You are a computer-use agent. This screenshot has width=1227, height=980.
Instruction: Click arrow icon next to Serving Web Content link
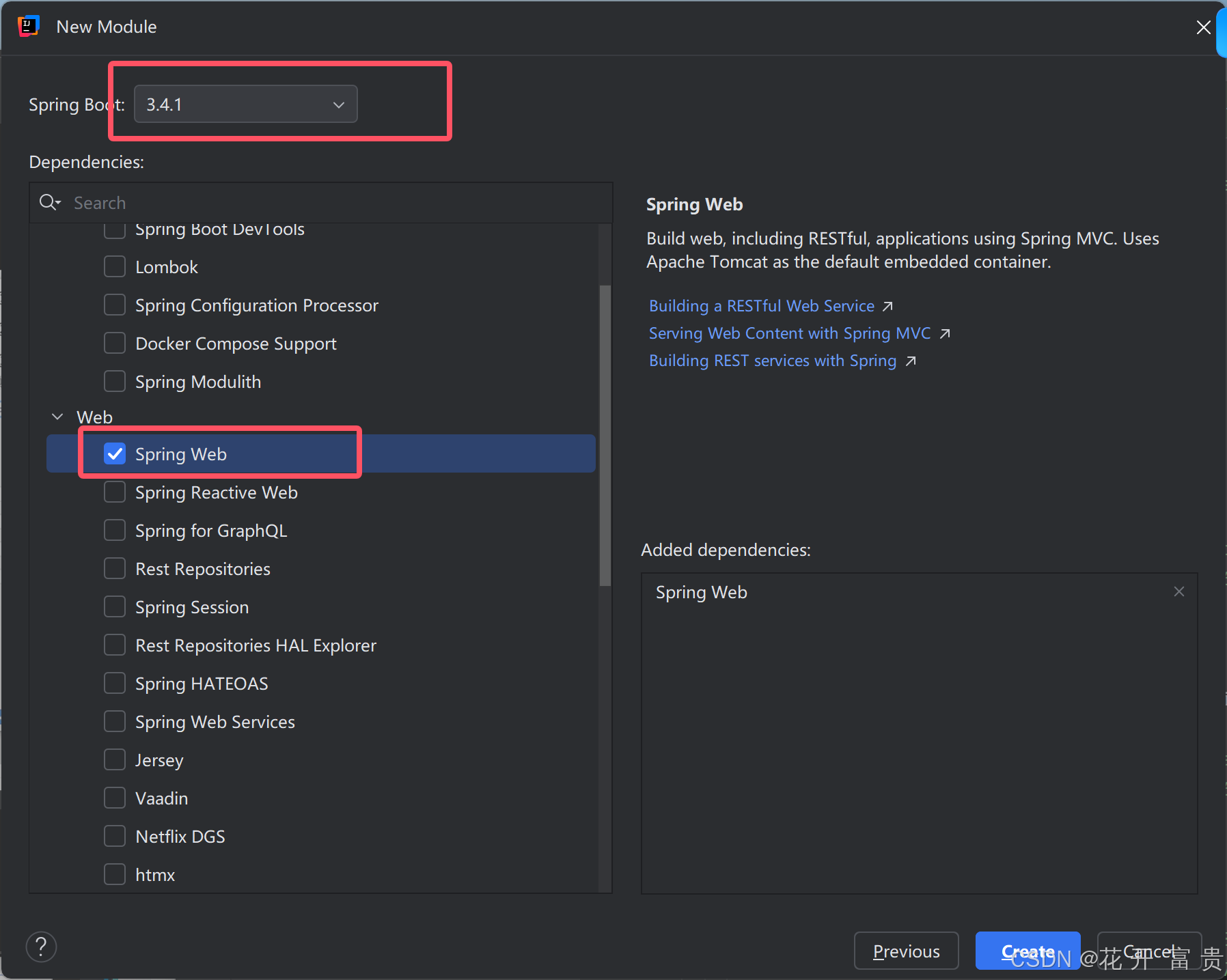pyautogui.click(x=945, y=333)
